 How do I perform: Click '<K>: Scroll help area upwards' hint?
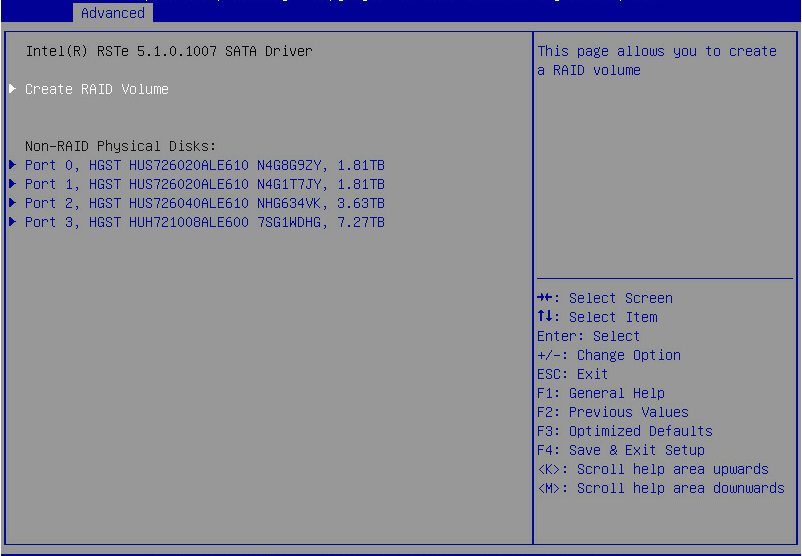point(653,469)
